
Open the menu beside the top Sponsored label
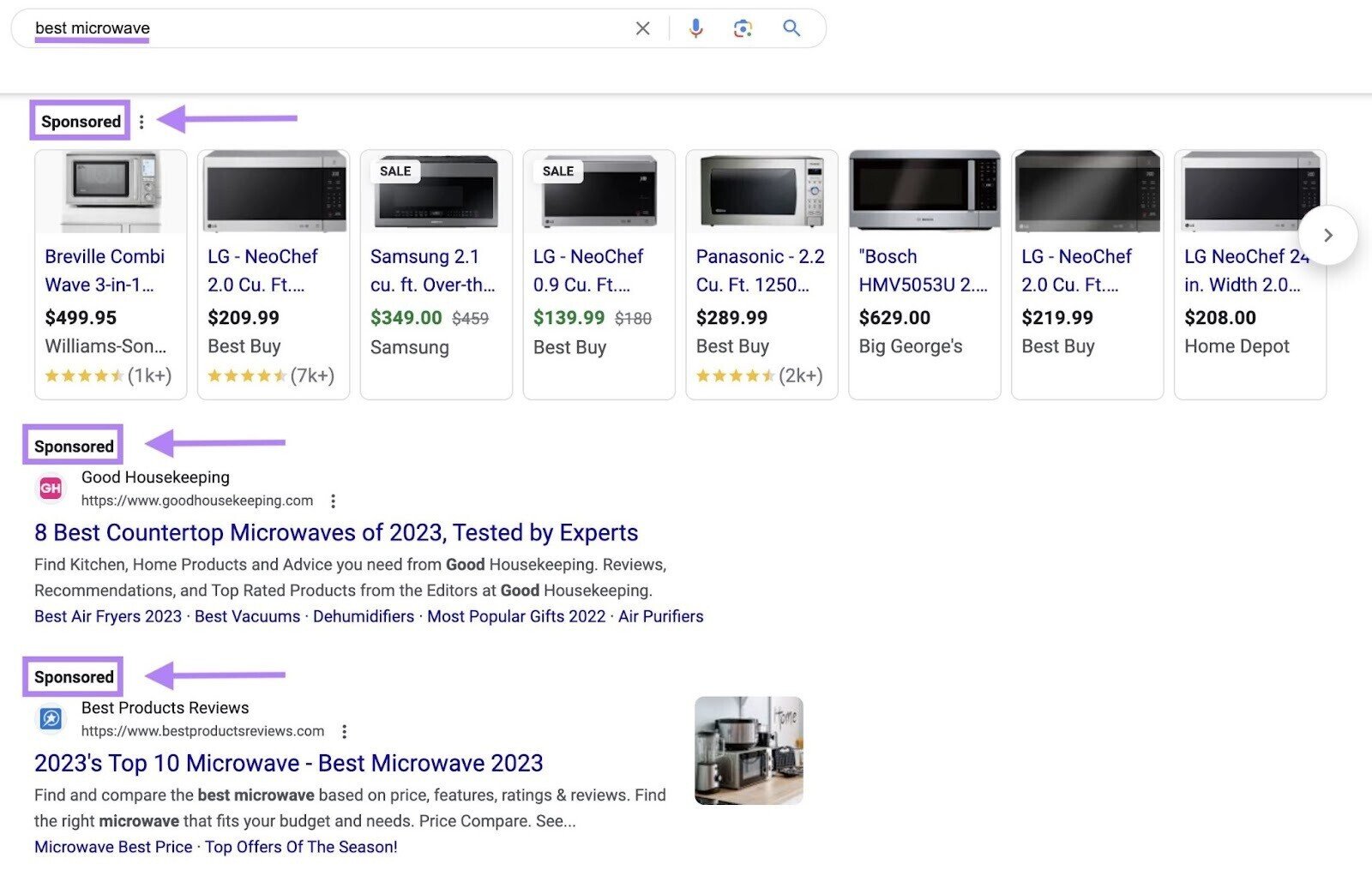[141, 122]
